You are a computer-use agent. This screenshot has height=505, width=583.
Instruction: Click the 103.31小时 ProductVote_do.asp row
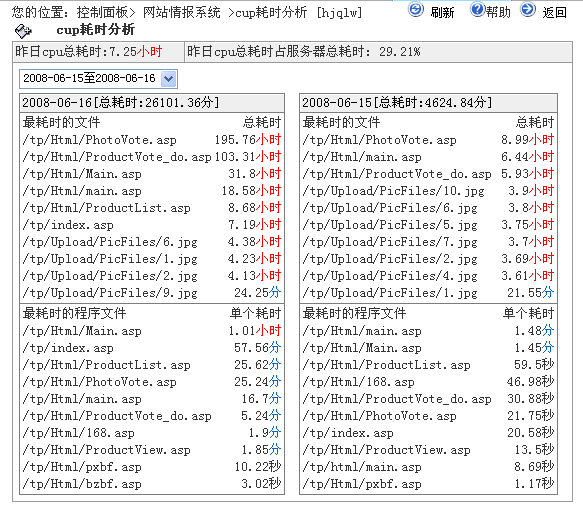click(x=152, y=157)
